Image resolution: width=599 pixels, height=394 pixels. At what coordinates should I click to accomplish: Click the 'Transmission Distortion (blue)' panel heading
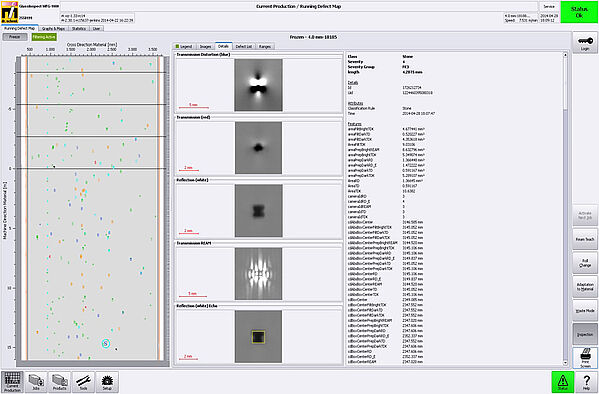tap(203, 55)
